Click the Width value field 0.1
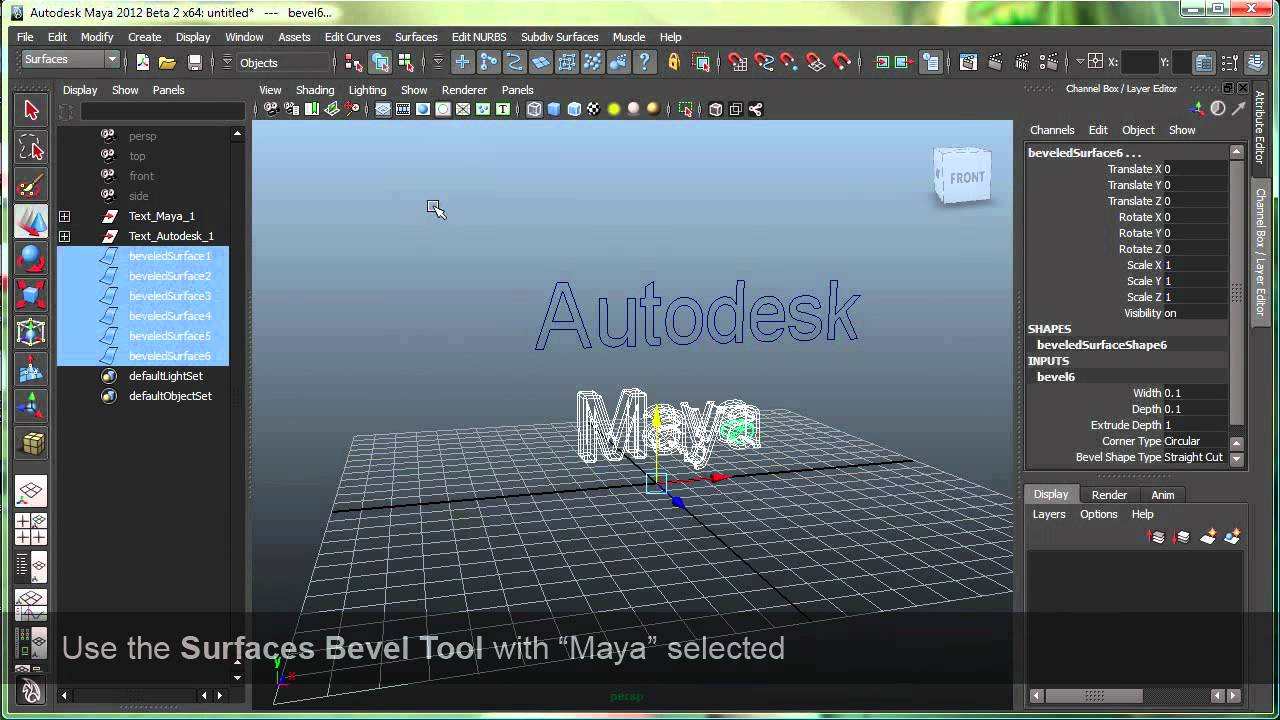Image resolution: width=1280 pixels, height=720 pixels. coord(1194,393)
